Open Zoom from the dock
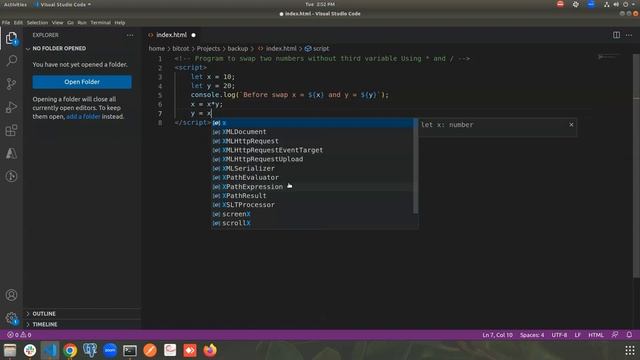 110,351
